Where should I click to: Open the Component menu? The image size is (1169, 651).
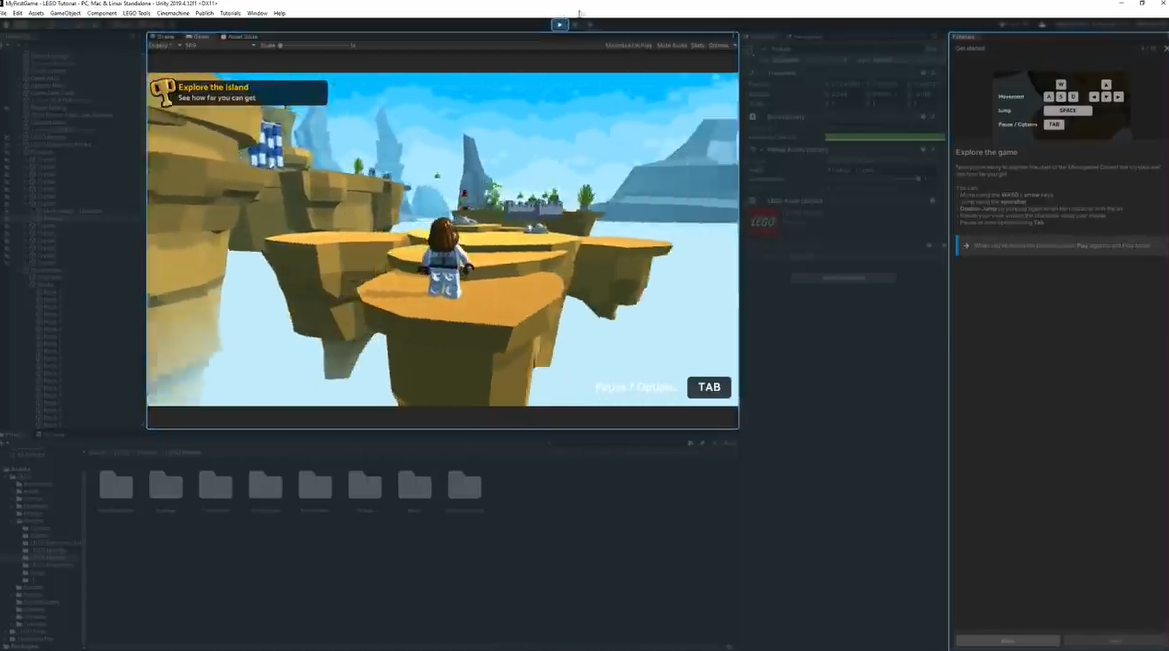[x=101, y=13]
